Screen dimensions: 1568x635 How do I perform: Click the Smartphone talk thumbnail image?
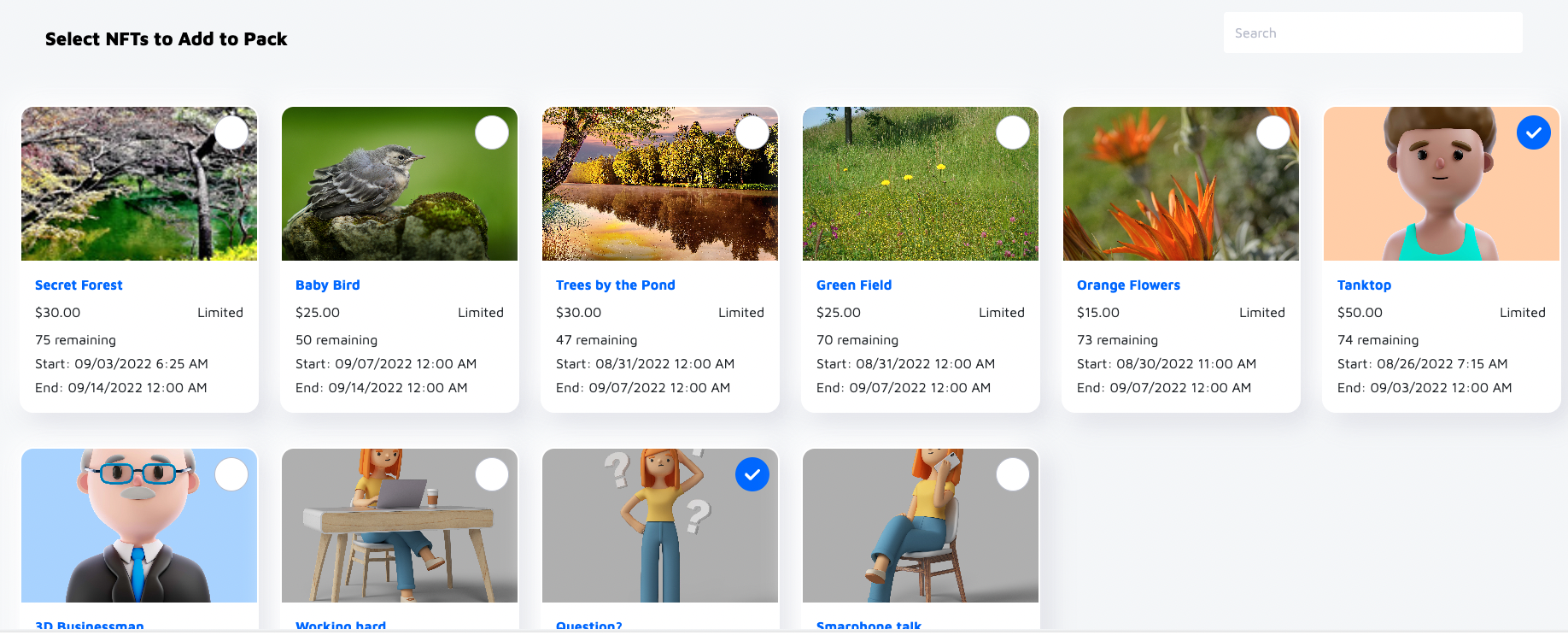tap(921, 526)
